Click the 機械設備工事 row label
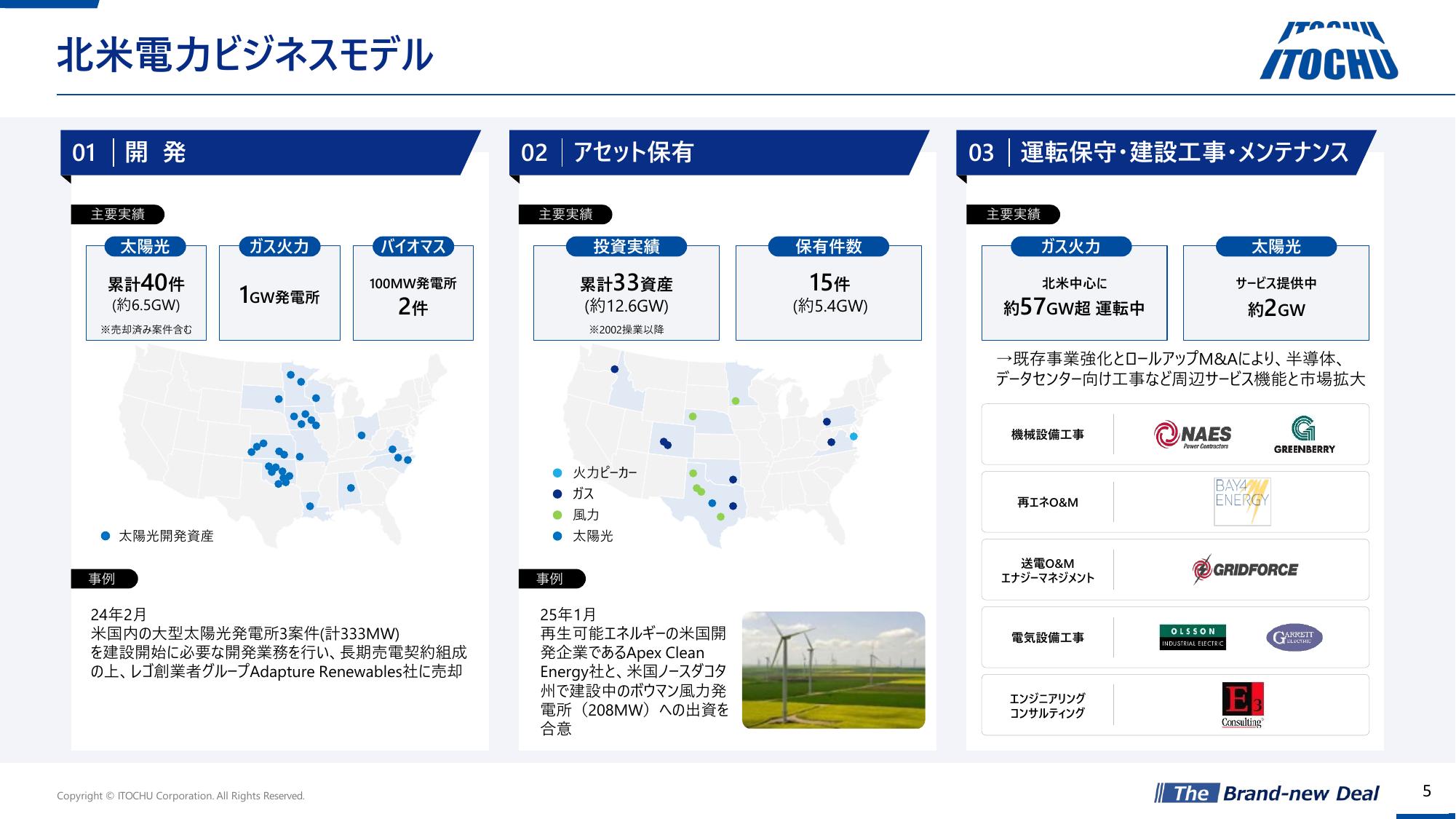Viewport: 1456px width, 819px height. click(x=1048, y=435)
